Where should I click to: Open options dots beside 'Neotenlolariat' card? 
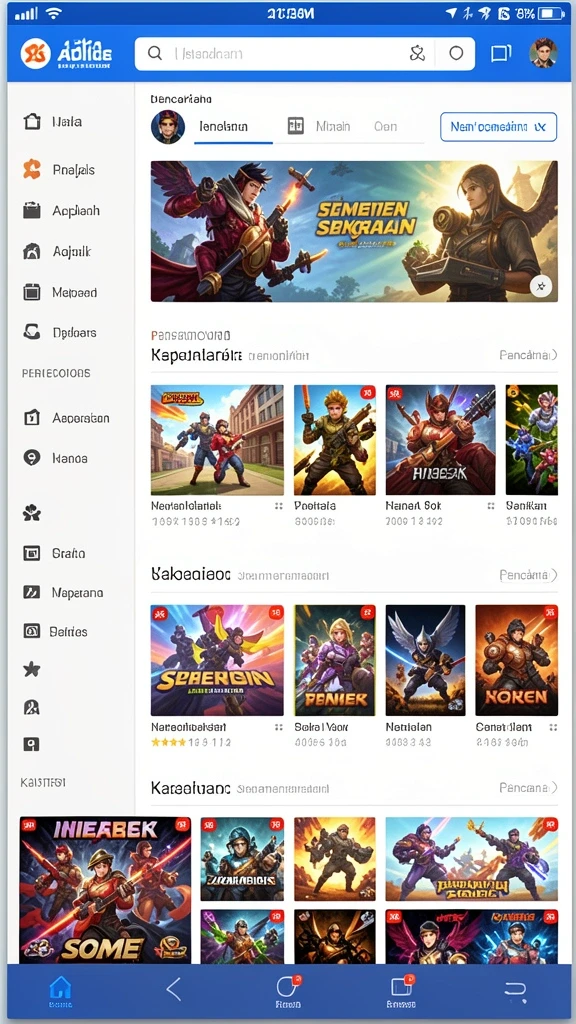pyautogui.click(x=279, y=506)
